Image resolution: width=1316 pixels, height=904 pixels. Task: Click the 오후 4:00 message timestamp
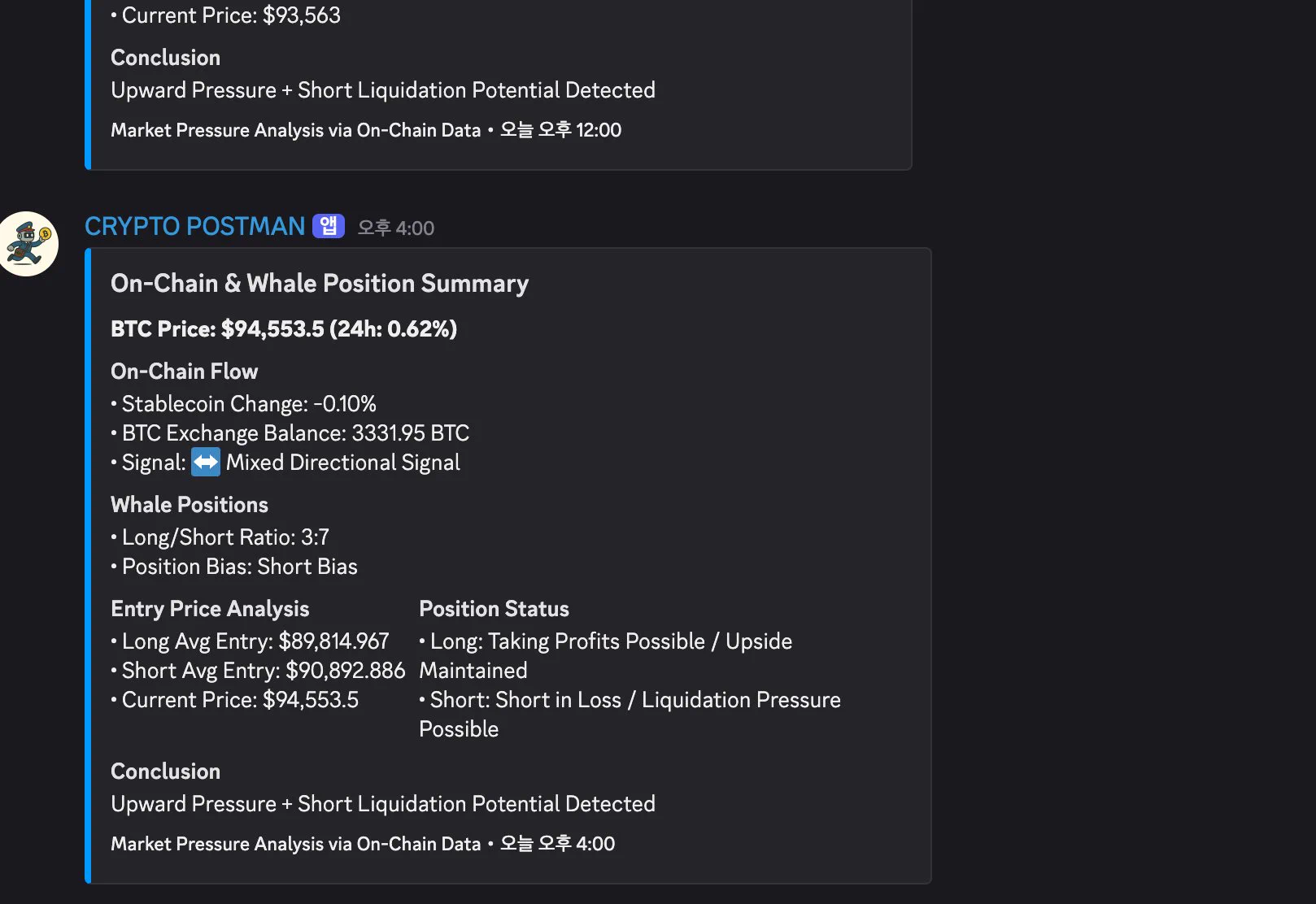(396, 228)
